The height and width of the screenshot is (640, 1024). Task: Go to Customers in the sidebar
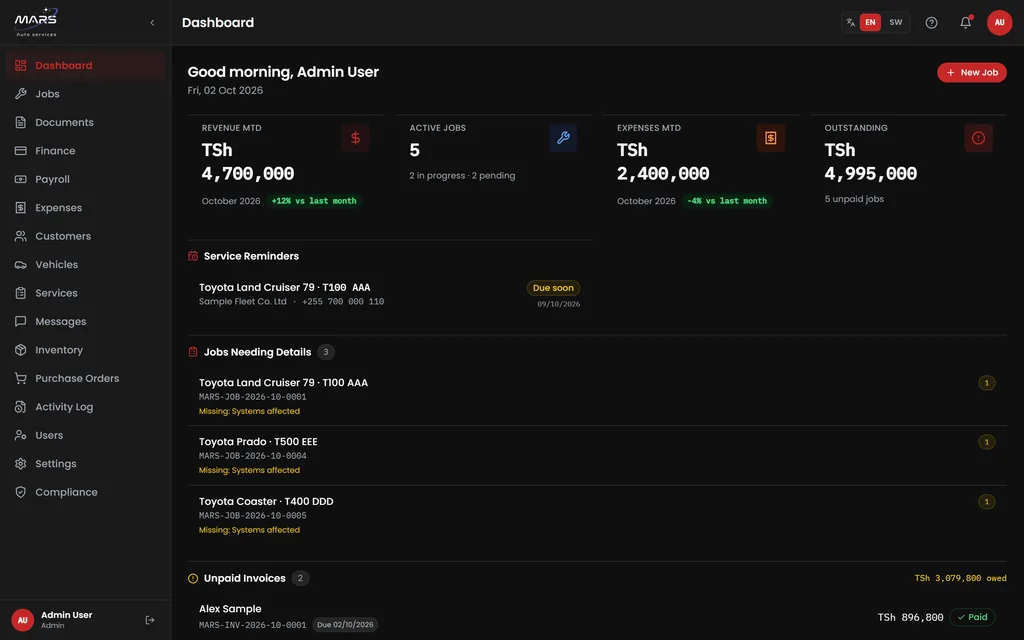86,236
